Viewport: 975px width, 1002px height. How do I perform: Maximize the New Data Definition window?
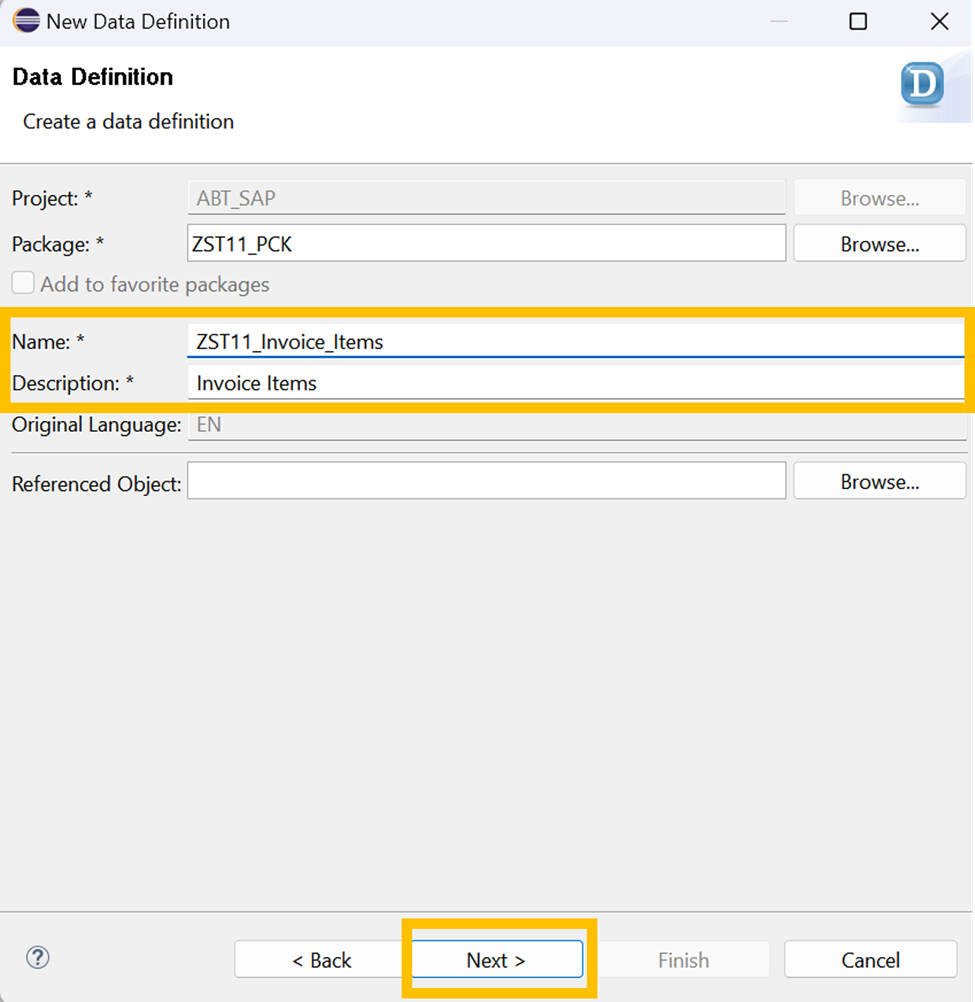pos(858,21)
